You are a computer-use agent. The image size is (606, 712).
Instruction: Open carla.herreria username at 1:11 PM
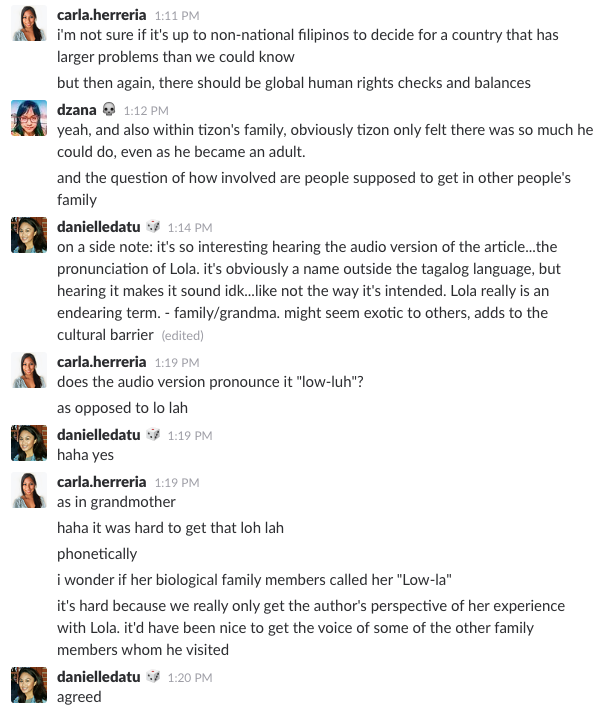coord(102,15)
